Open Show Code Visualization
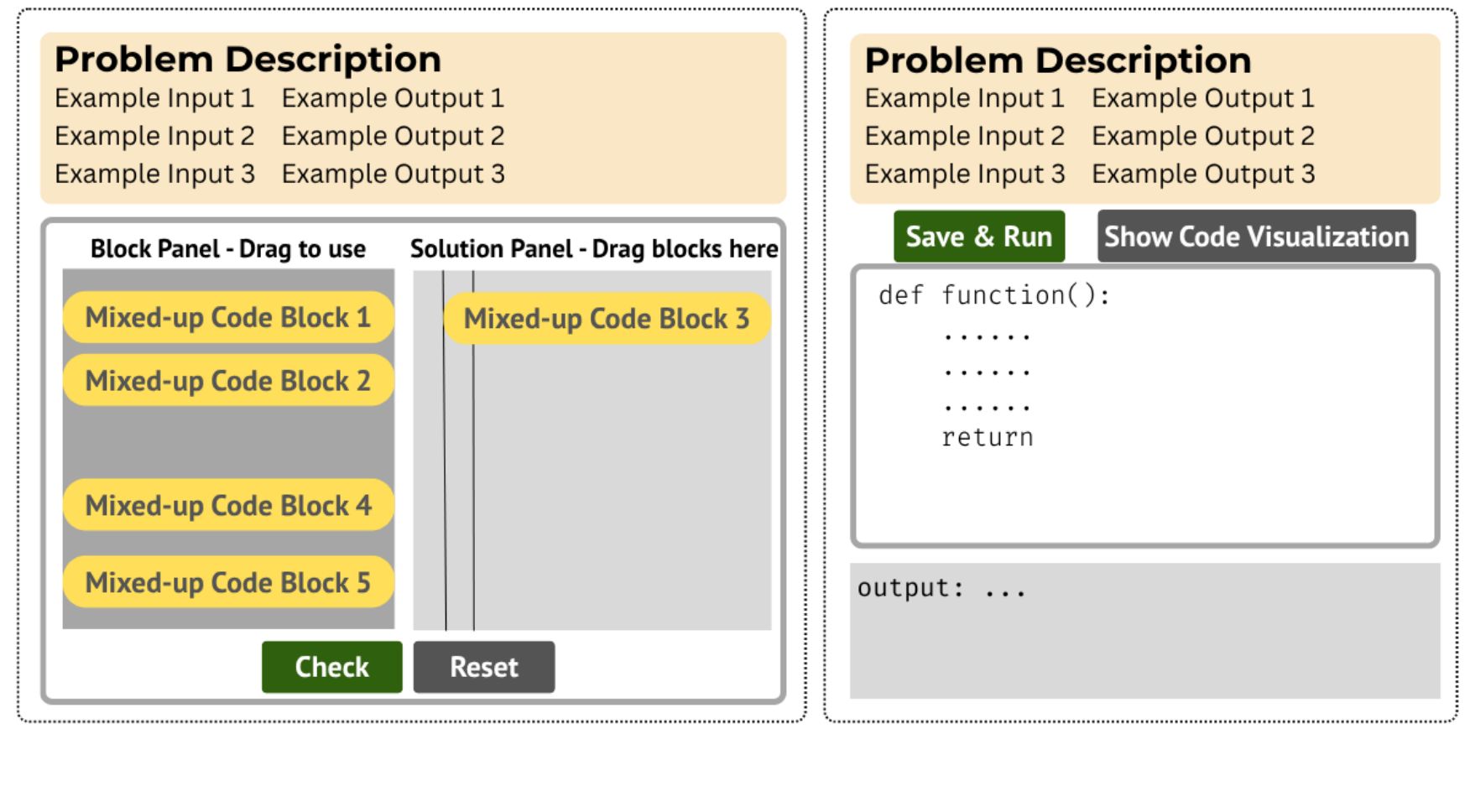The image size is (1470, 812). [x=1255, y=237]
